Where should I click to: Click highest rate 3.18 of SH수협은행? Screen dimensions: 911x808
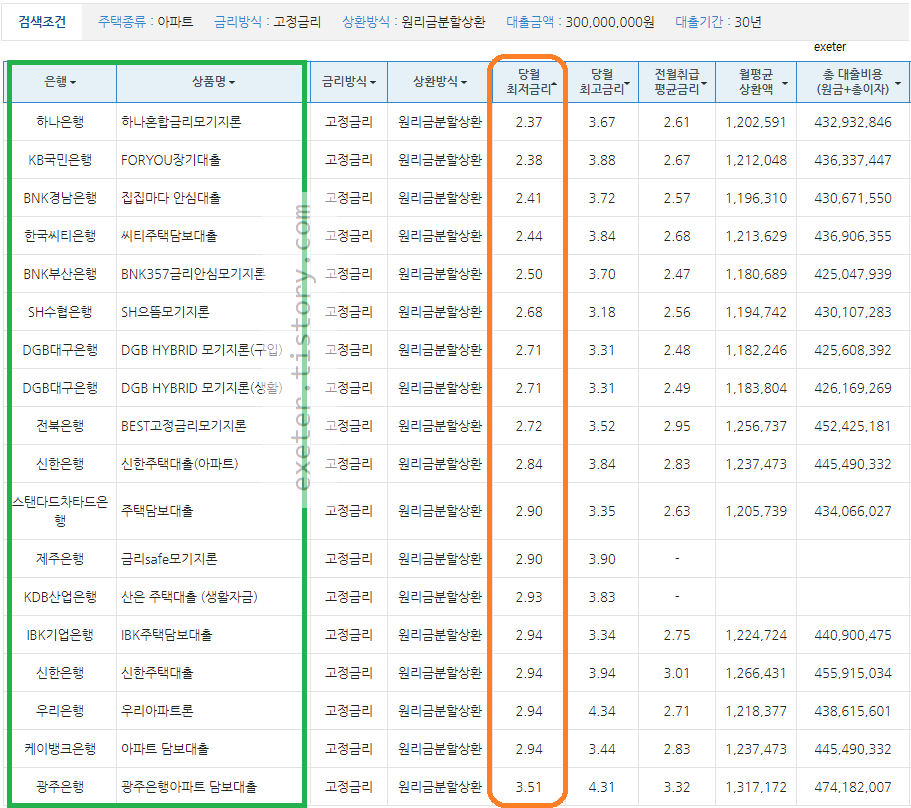point(602,313)
